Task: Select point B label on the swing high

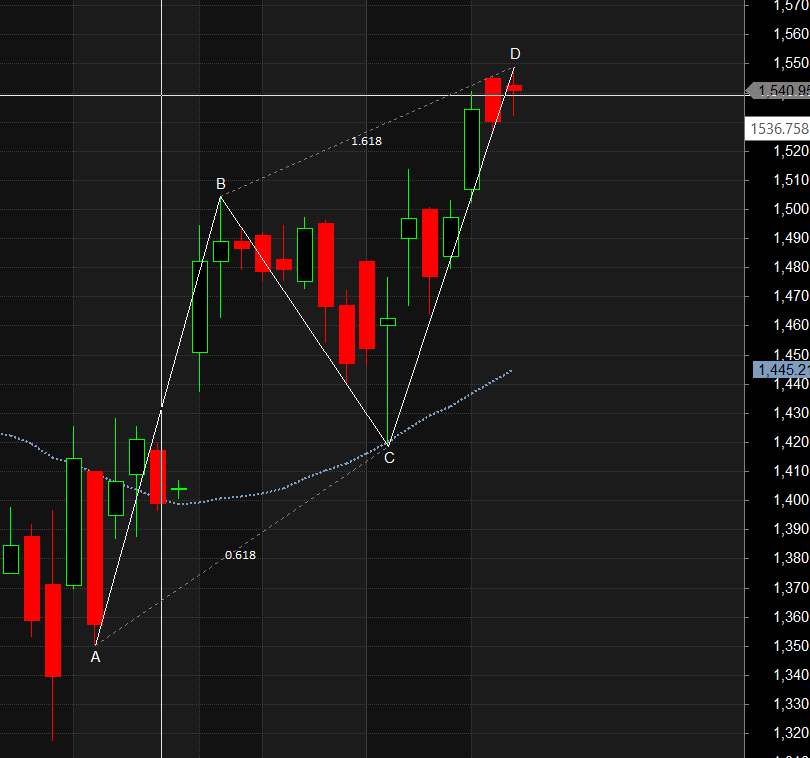Action: (x=221, y=184)
